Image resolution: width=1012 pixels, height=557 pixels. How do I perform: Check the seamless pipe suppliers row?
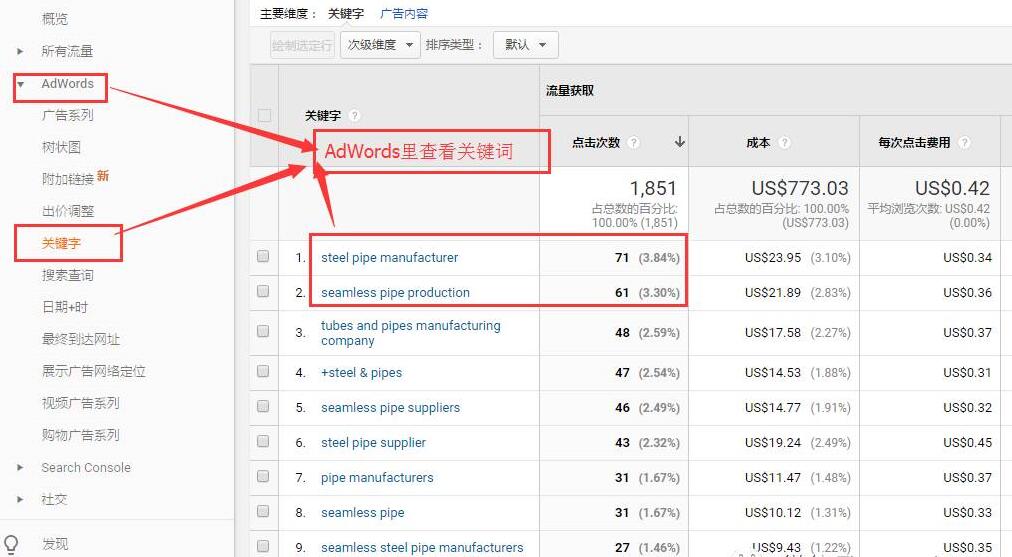coord(263,406)
